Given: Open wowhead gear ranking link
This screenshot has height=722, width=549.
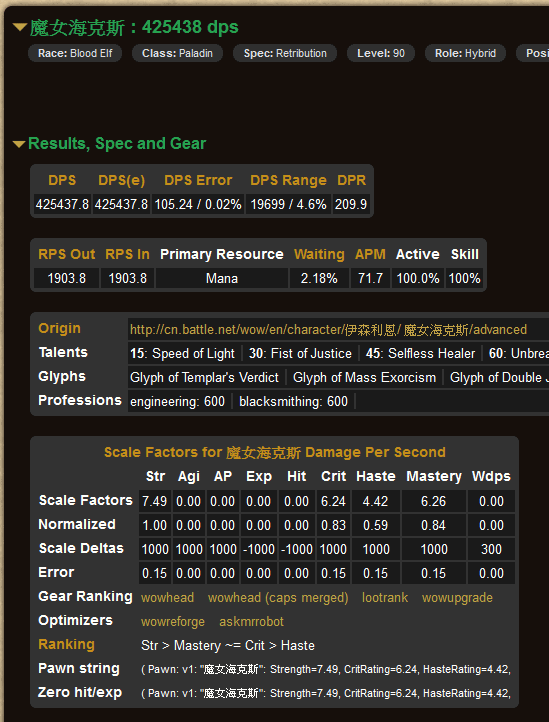Looking at the screenshot, I should point(167,598).
